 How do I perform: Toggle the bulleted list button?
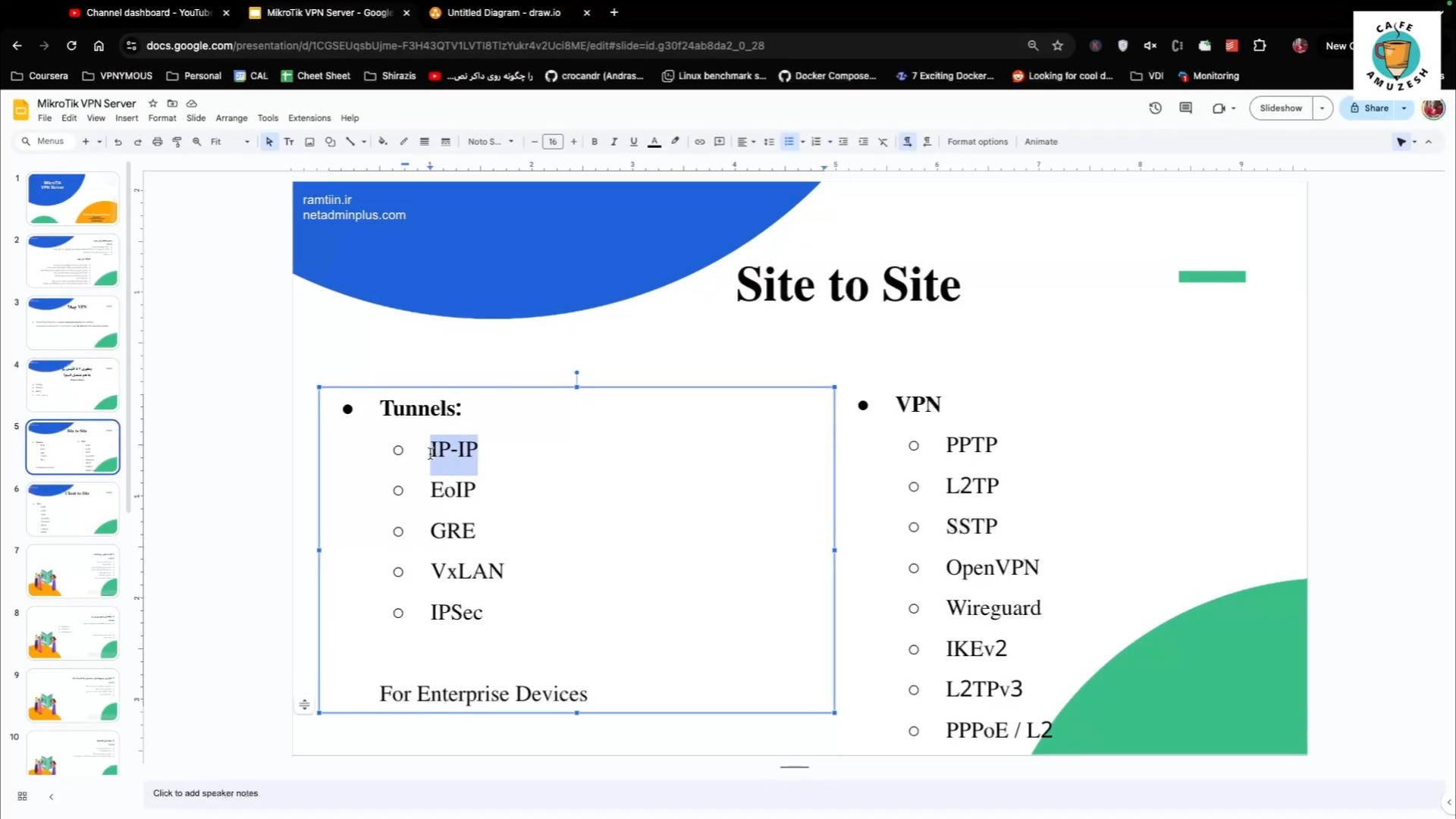(x=789, y=142)
